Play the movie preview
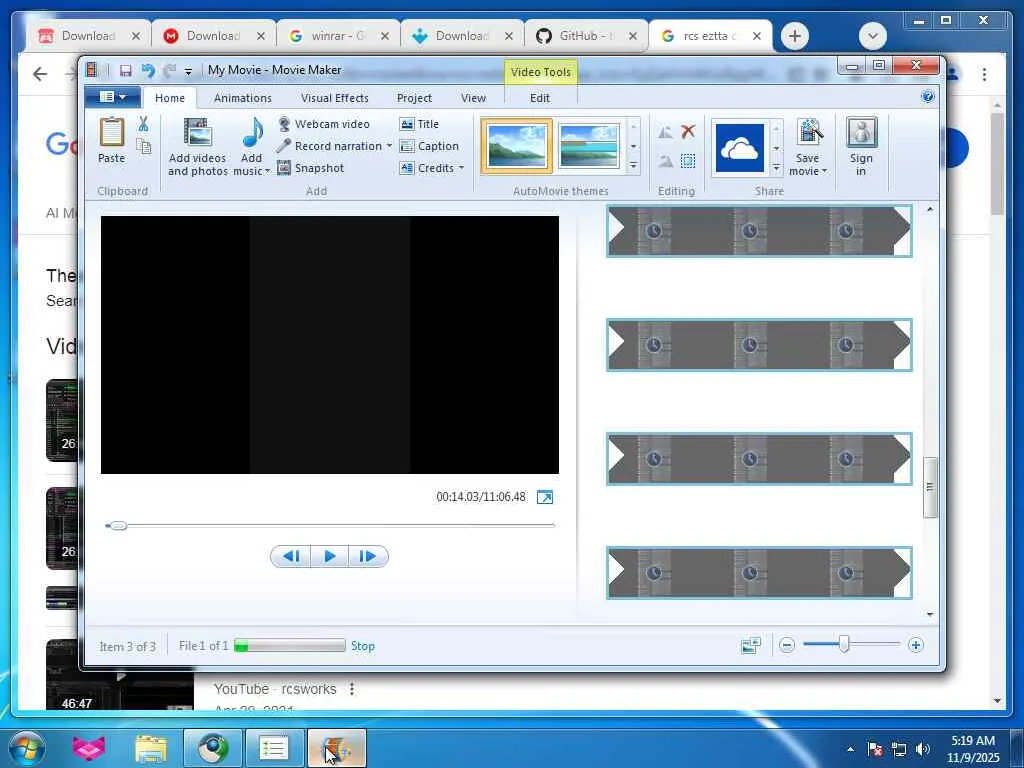 coord(329,556)
